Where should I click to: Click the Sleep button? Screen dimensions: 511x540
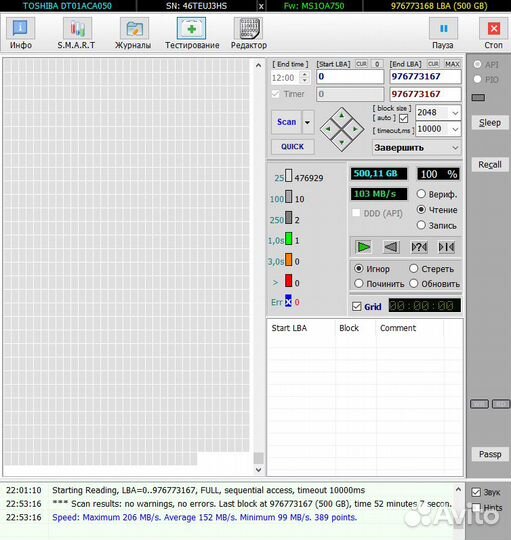point(490,123)
